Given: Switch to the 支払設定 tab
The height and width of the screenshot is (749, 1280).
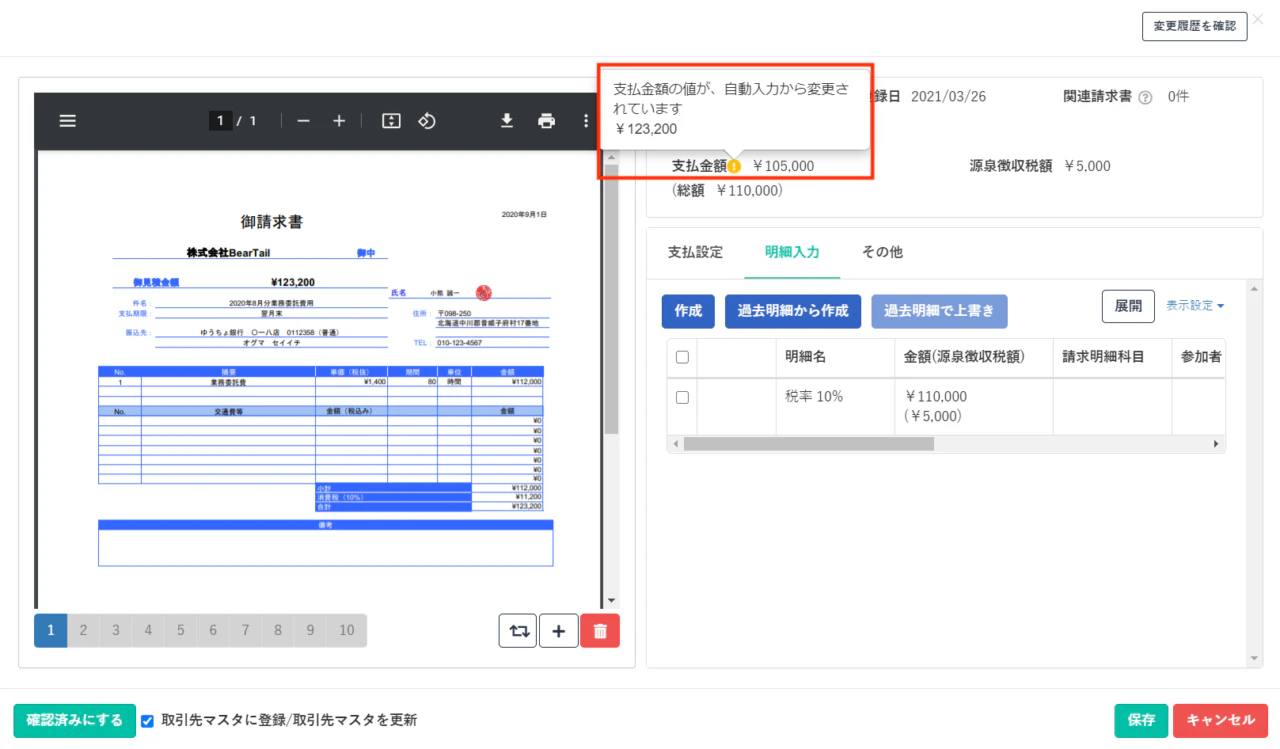Looking at the screenshot, I should [x=695, y=252].
